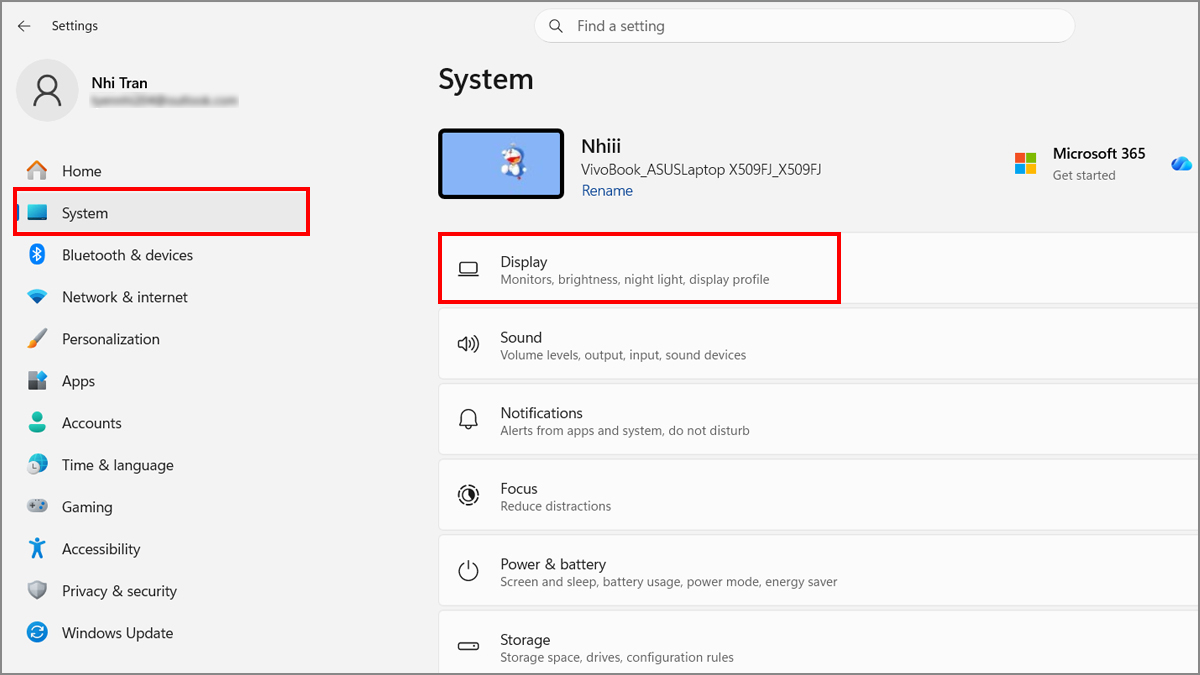
Task: Click the OneDrive cloud icon
Action: [1181, 163]
